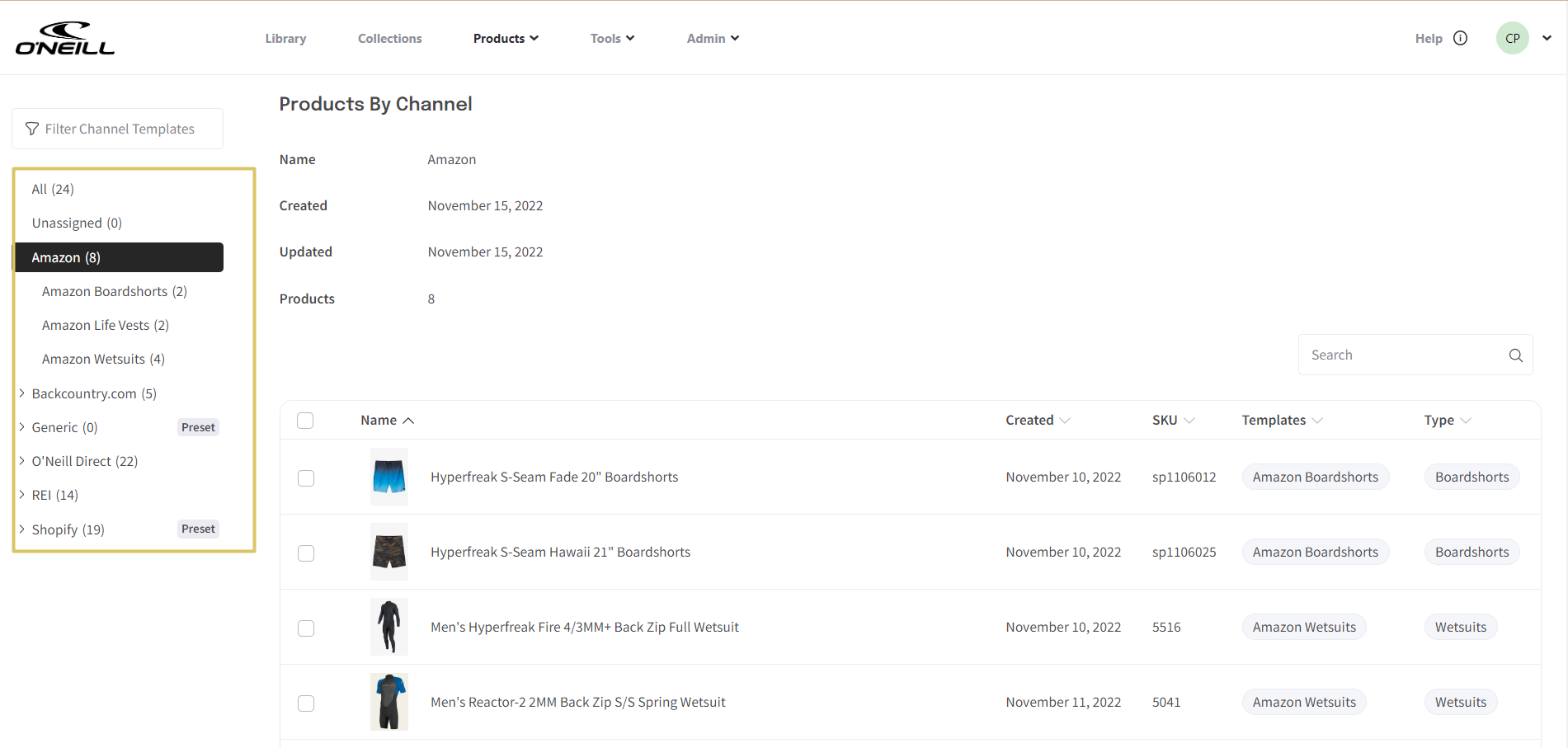1568x748 pixels.
Task: Click Wetsuits type tag for SKU 5516
Action: [x=1461, y=627]
